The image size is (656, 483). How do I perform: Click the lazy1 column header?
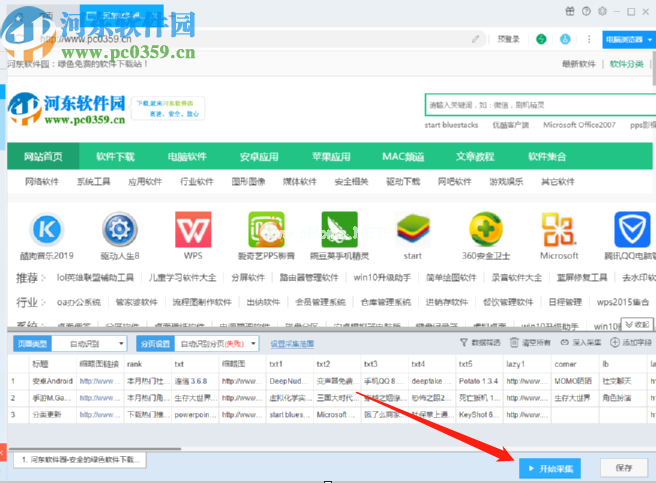[527, 364]
